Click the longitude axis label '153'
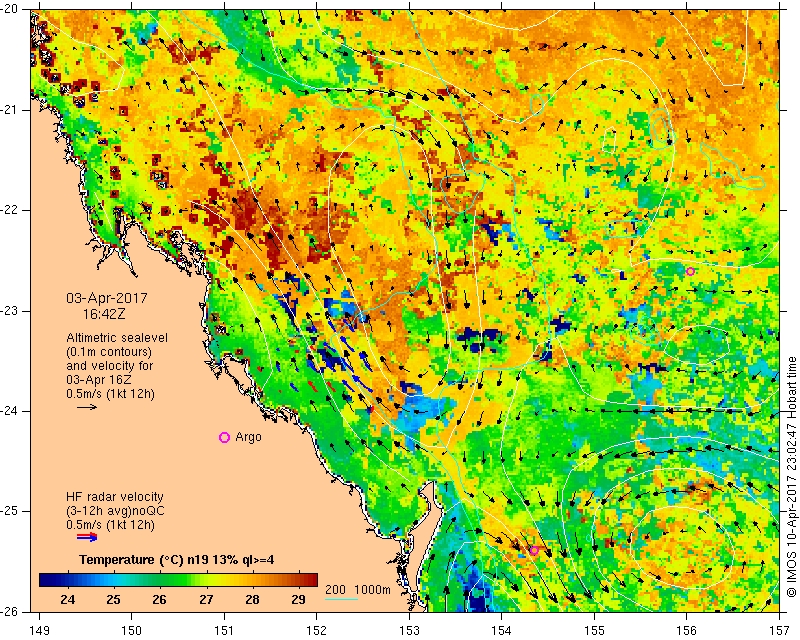 [x=410, y=631]
